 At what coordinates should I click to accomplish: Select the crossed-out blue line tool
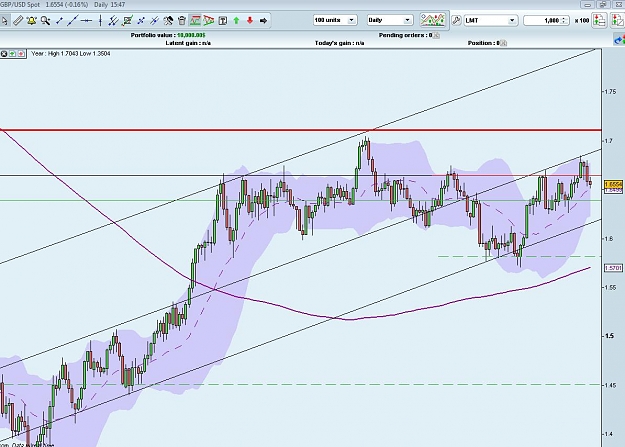point(155,20)
